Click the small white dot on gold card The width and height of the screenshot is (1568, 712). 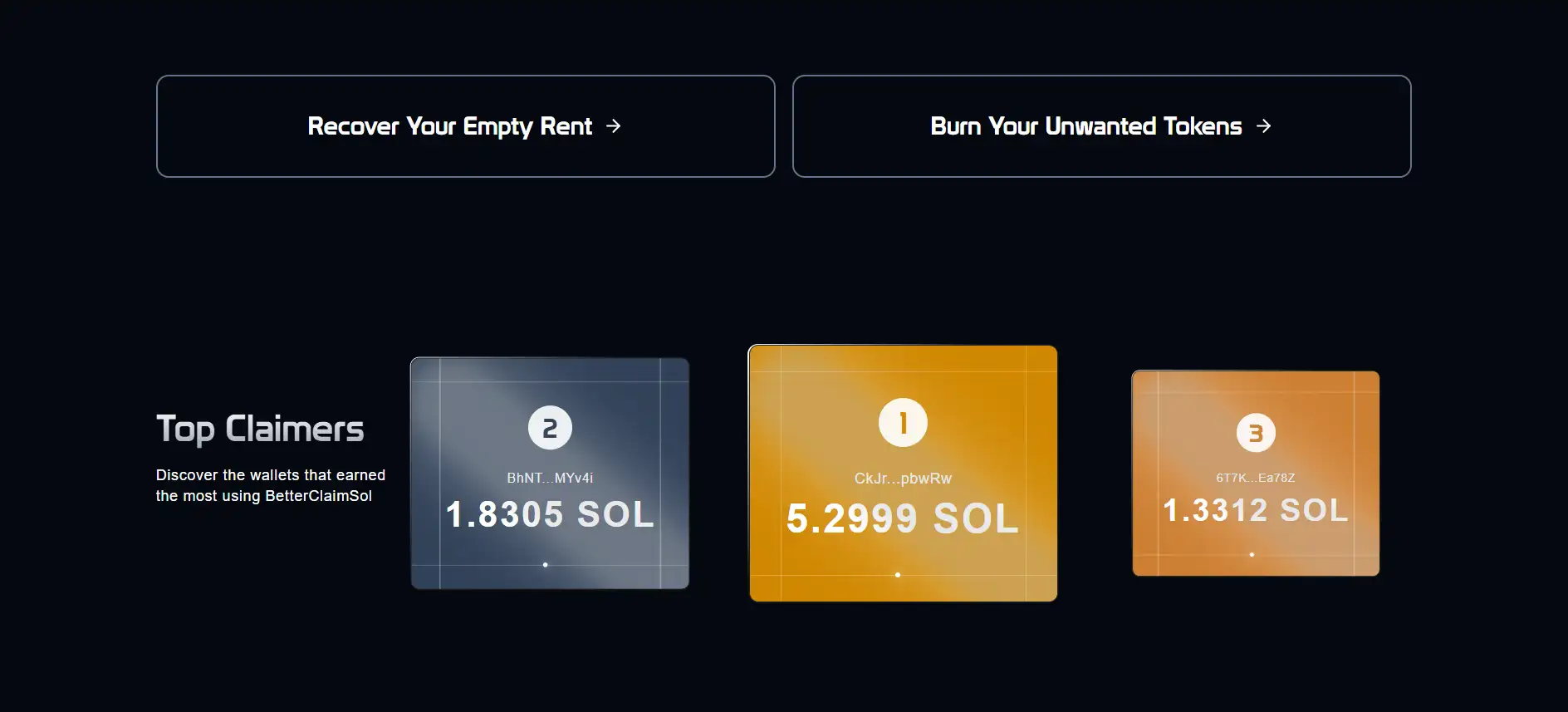pos(898,575)
